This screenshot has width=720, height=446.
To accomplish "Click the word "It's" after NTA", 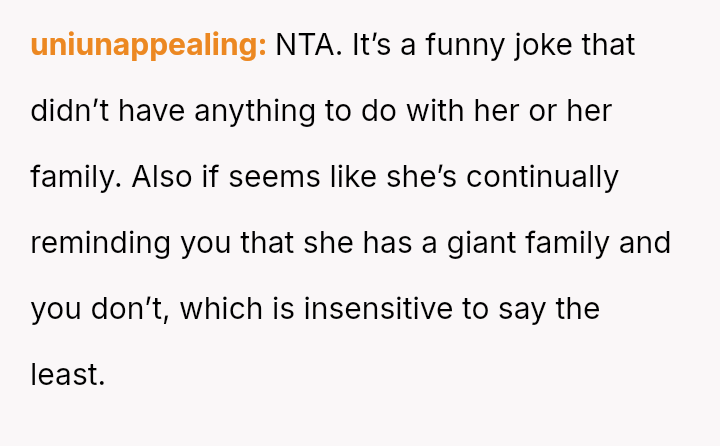I will [370, 46].
